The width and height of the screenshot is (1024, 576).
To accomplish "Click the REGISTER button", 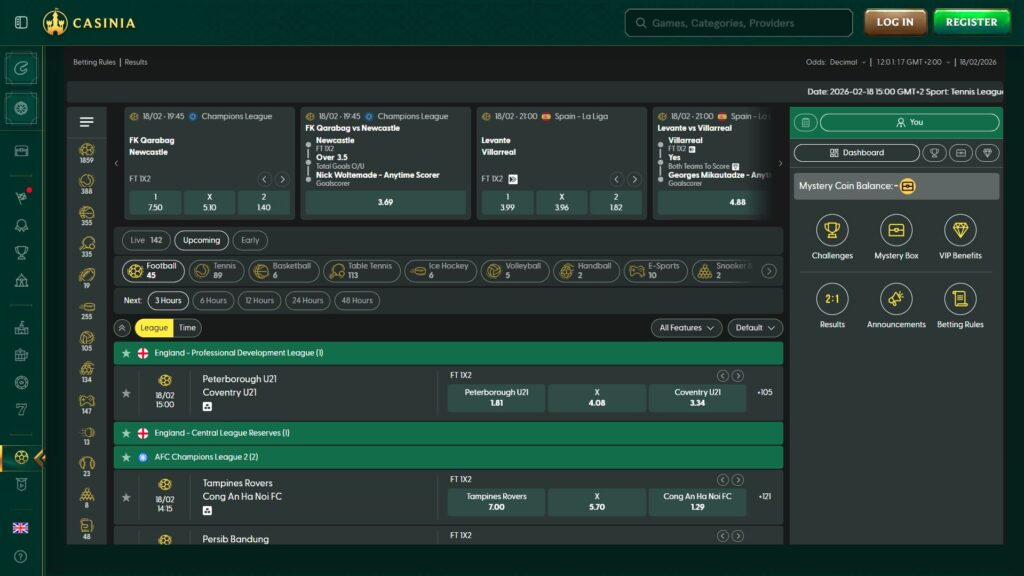I will click(971, 21).
